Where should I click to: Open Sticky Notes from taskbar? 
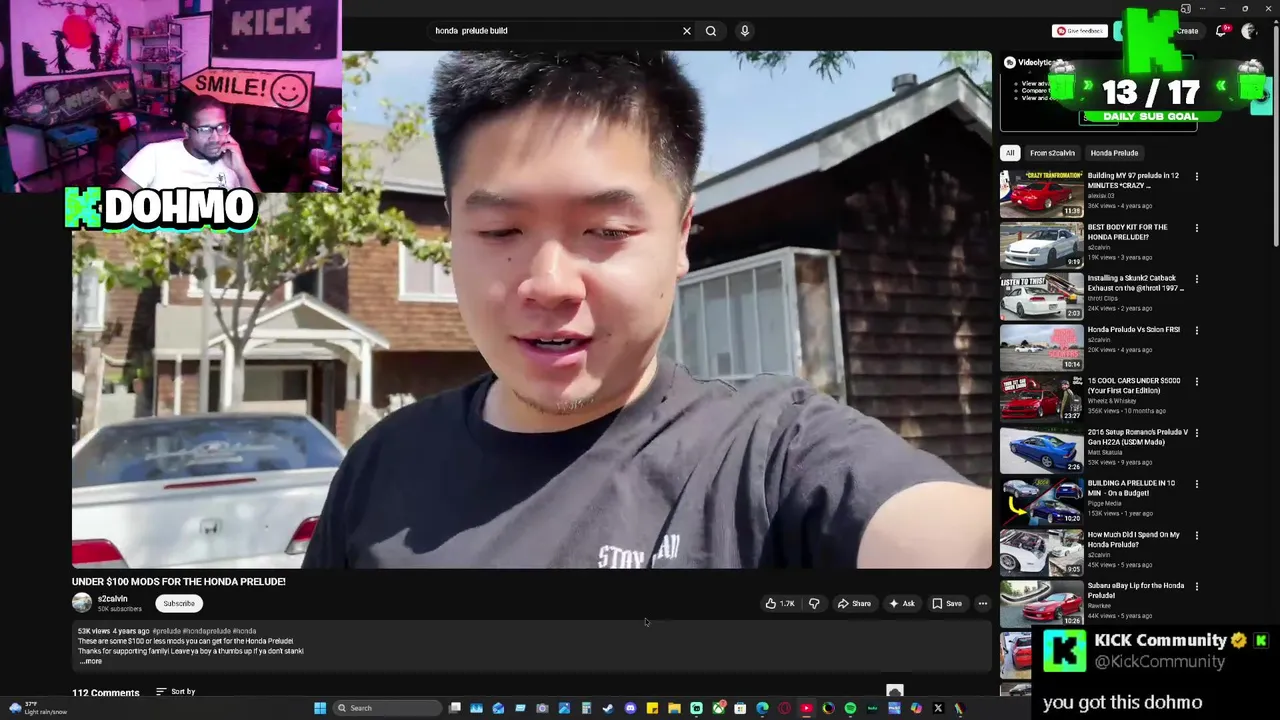(x=653, y=708)
